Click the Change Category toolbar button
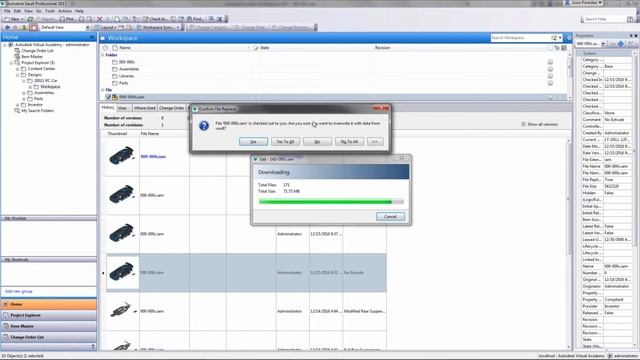Image resolution: width=640 pixels, height=360 pixels. tap(210, 27)
